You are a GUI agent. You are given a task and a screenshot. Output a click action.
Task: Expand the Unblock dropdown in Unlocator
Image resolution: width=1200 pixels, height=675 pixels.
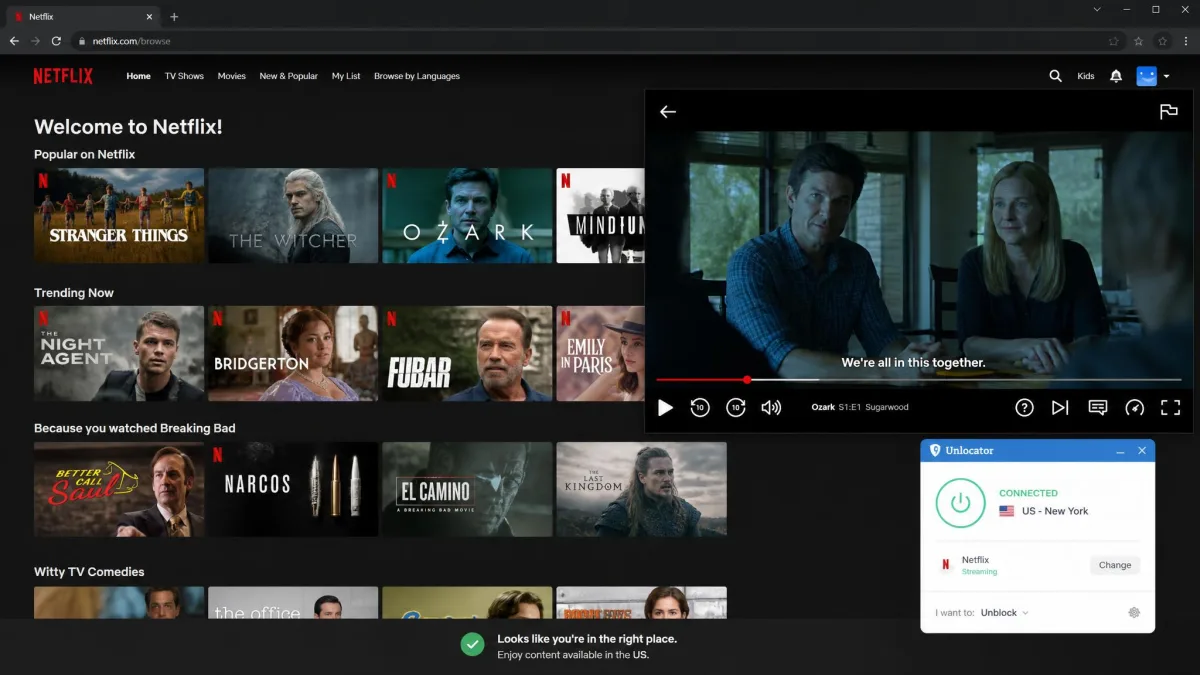coord(1005,613)
